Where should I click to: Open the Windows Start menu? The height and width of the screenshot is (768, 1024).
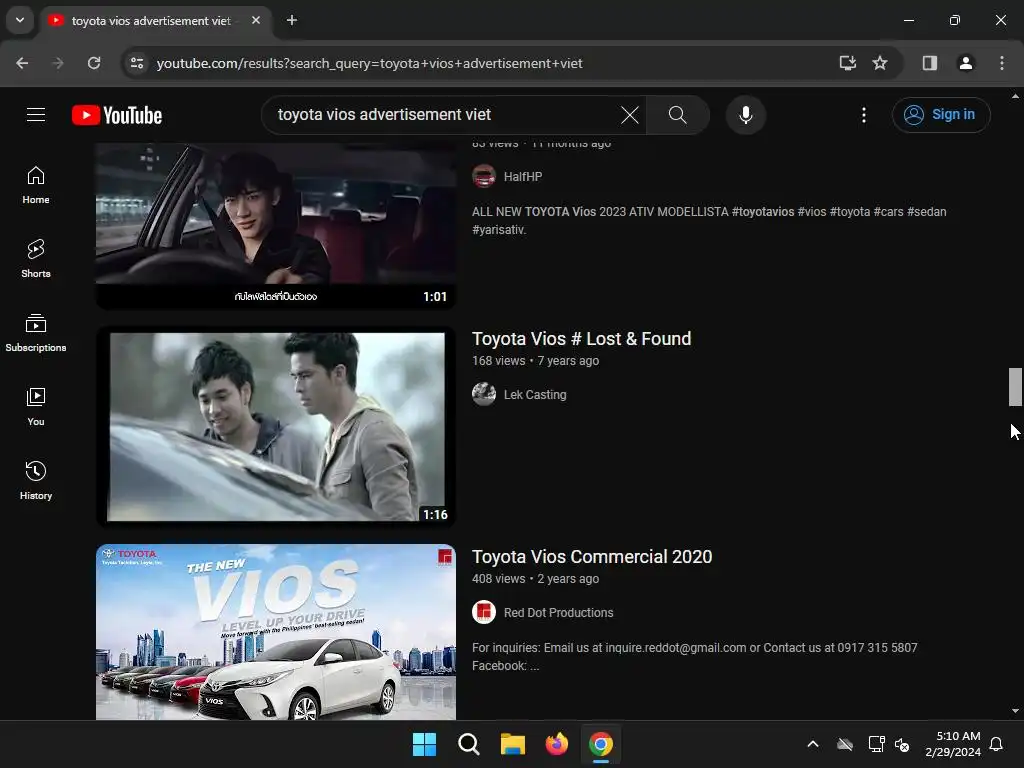[424, 744]
